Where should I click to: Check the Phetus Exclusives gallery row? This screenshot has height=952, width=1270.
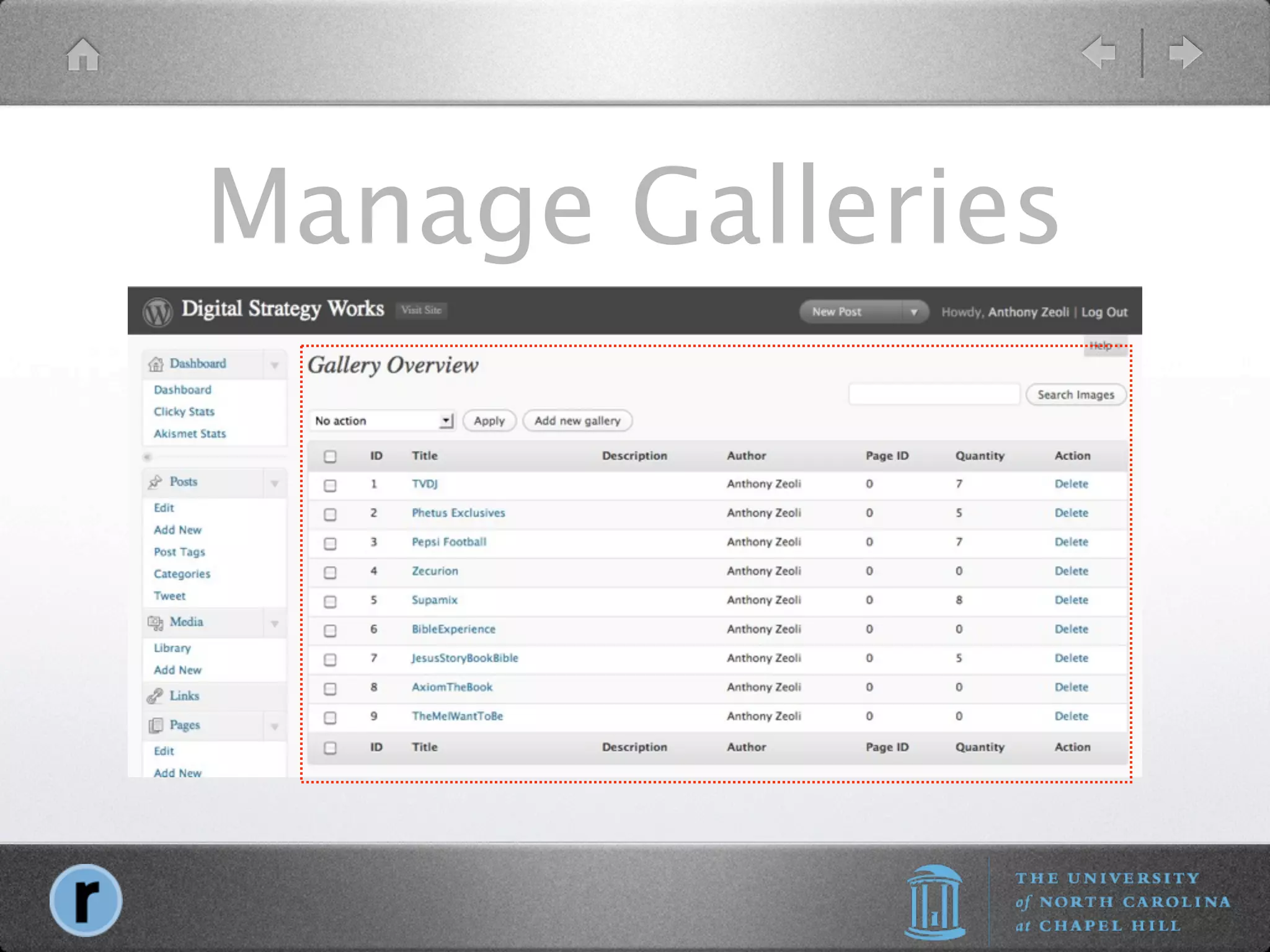[330, 514]
